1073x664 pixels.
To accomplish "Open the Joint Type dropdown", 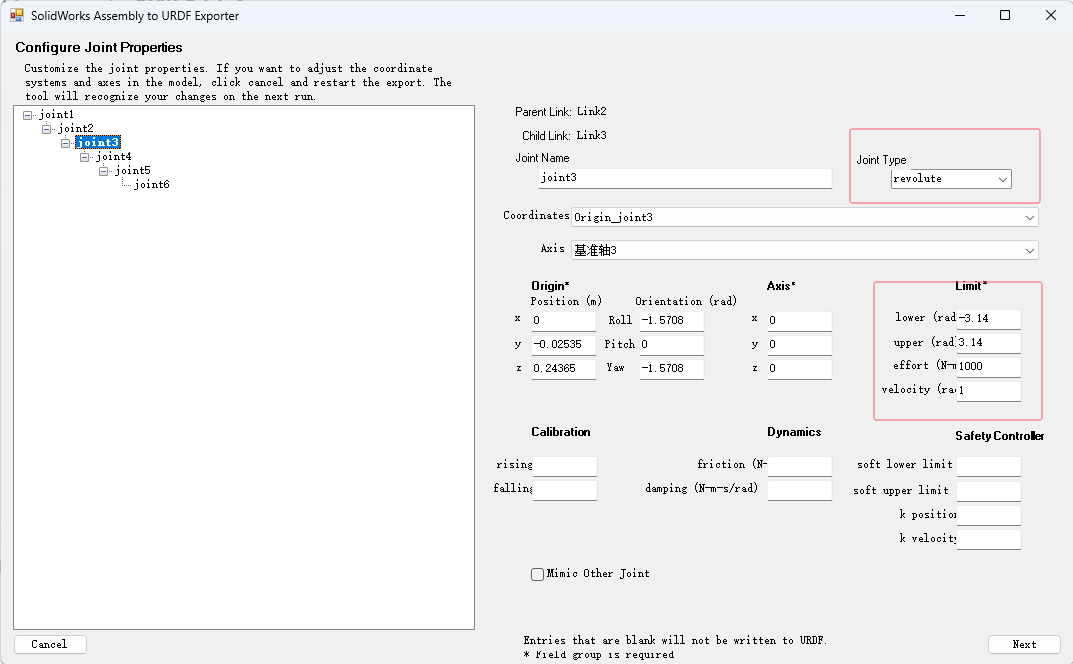I will (x=950, y=178).
